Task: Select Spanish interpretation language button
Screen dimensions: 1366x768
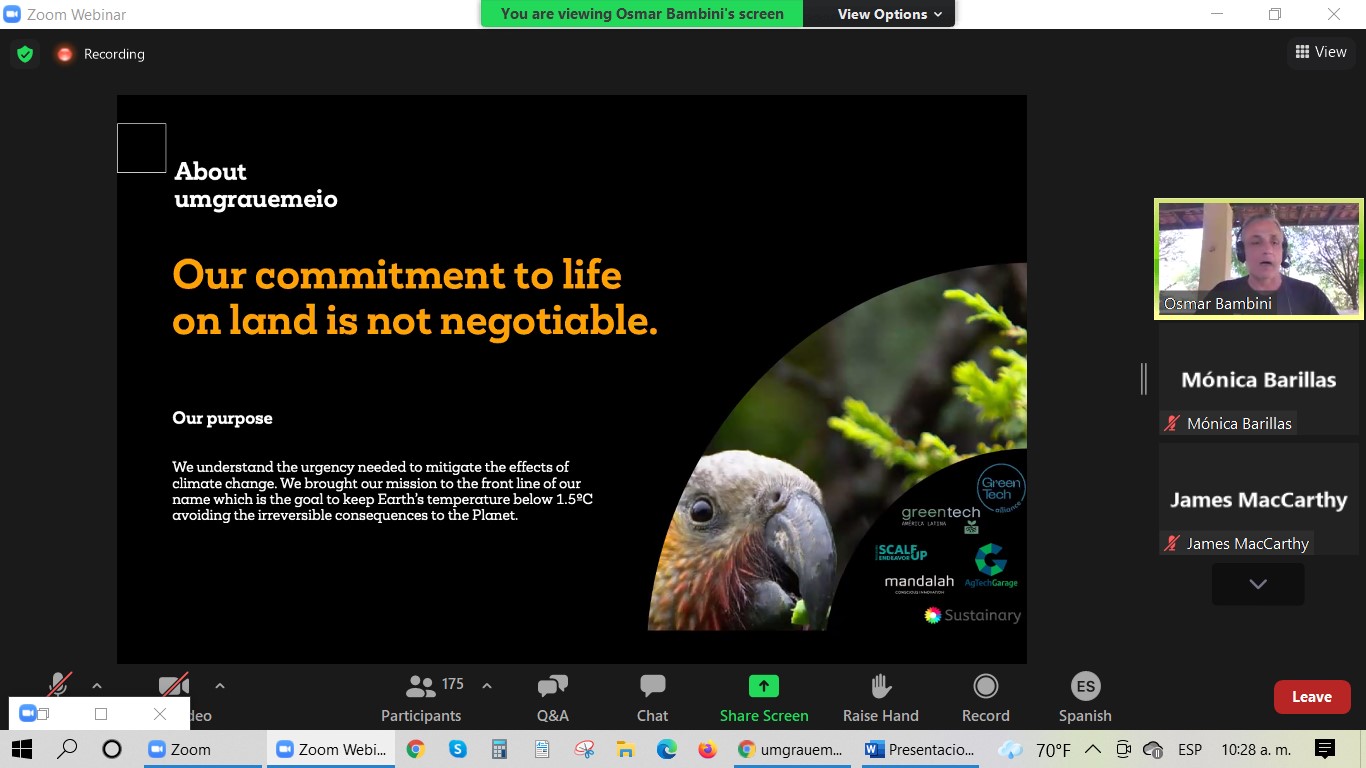Action: click(x=1084, y=697)
